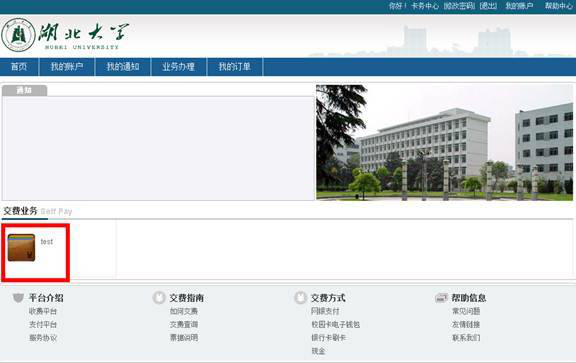Screen dimensions: 576x363
Task: Open the test payment wallet icon
Action: [x=21, y=248]
